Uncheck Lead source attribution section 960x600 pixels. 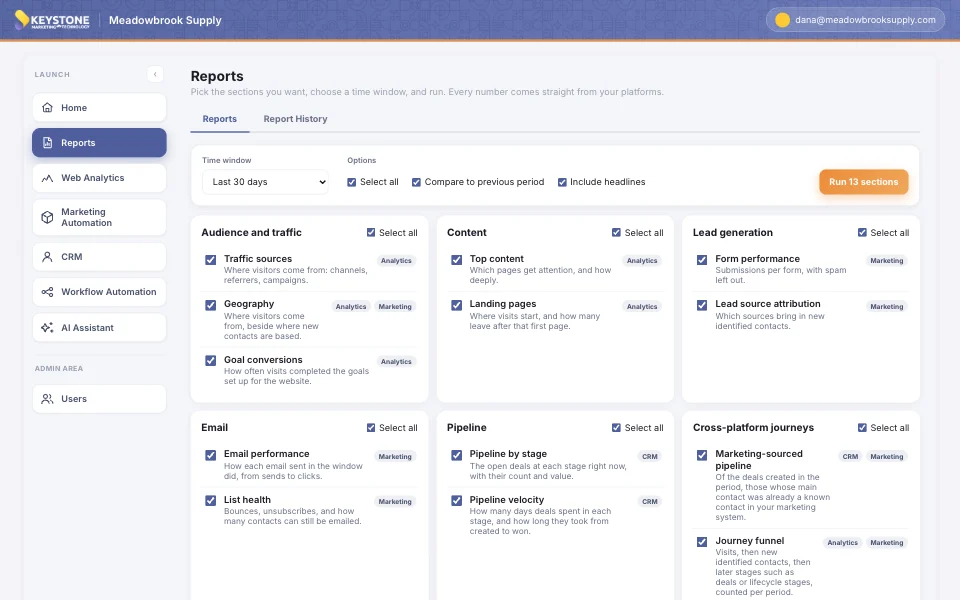pos(702,305)
